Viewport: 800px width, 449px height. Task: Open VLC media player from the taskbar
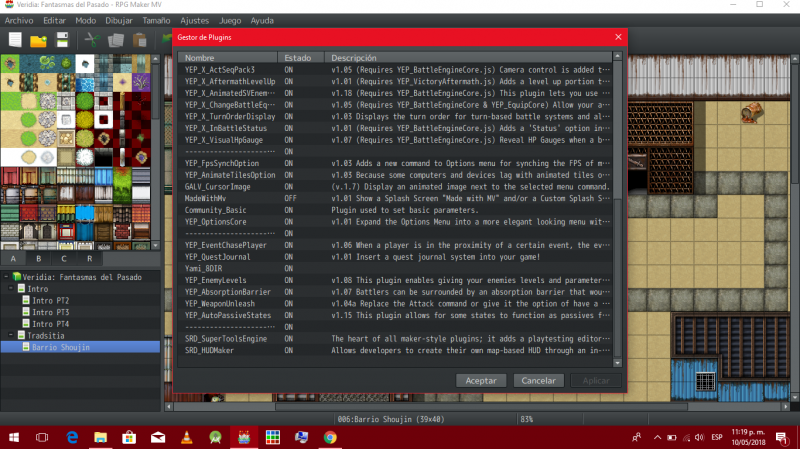point(187,437)
